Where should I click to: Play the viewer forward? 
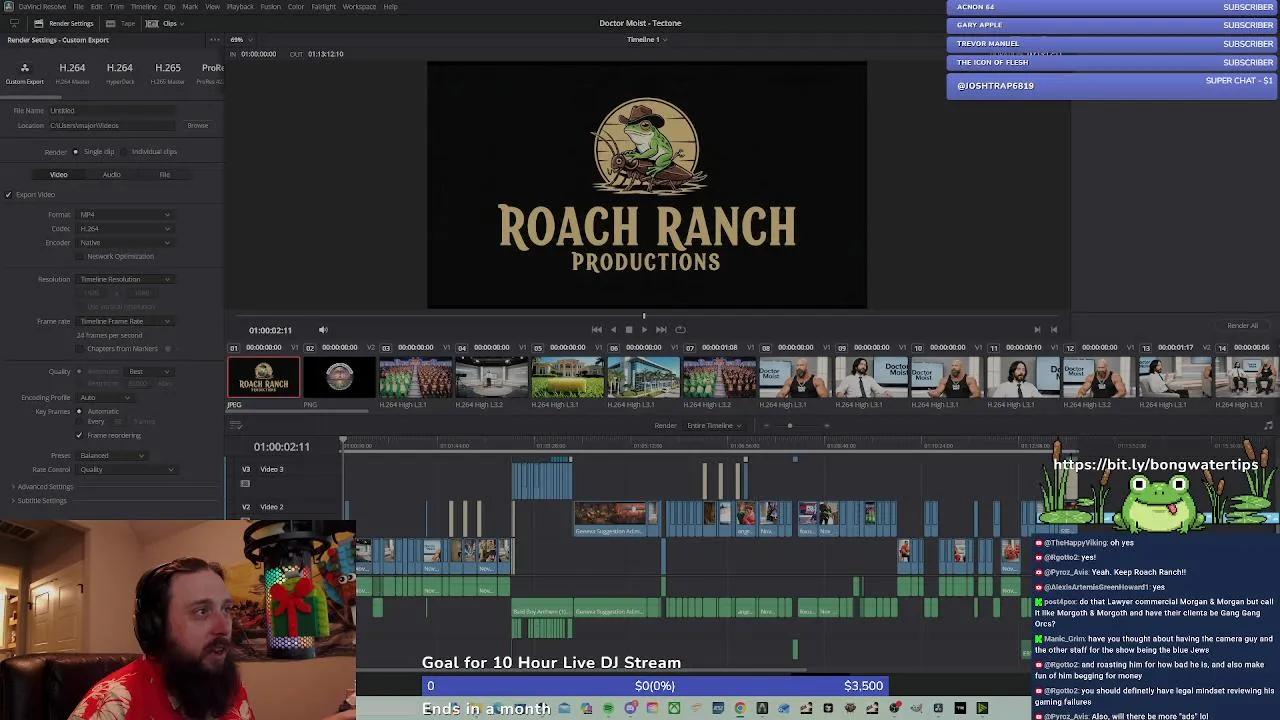643,330
